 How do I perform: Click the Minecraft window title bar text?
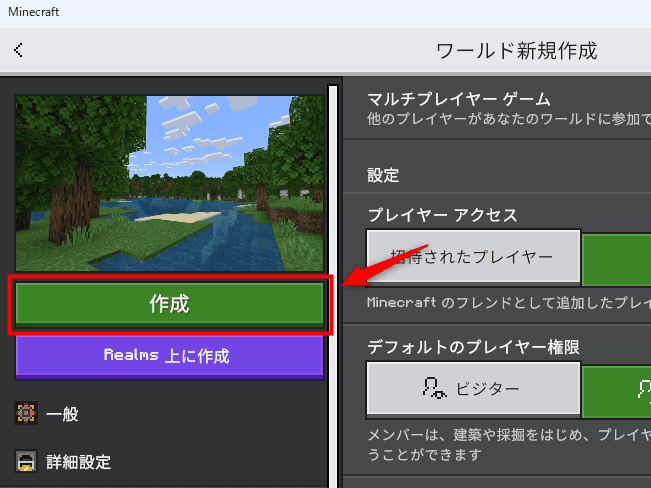point(36,12)
